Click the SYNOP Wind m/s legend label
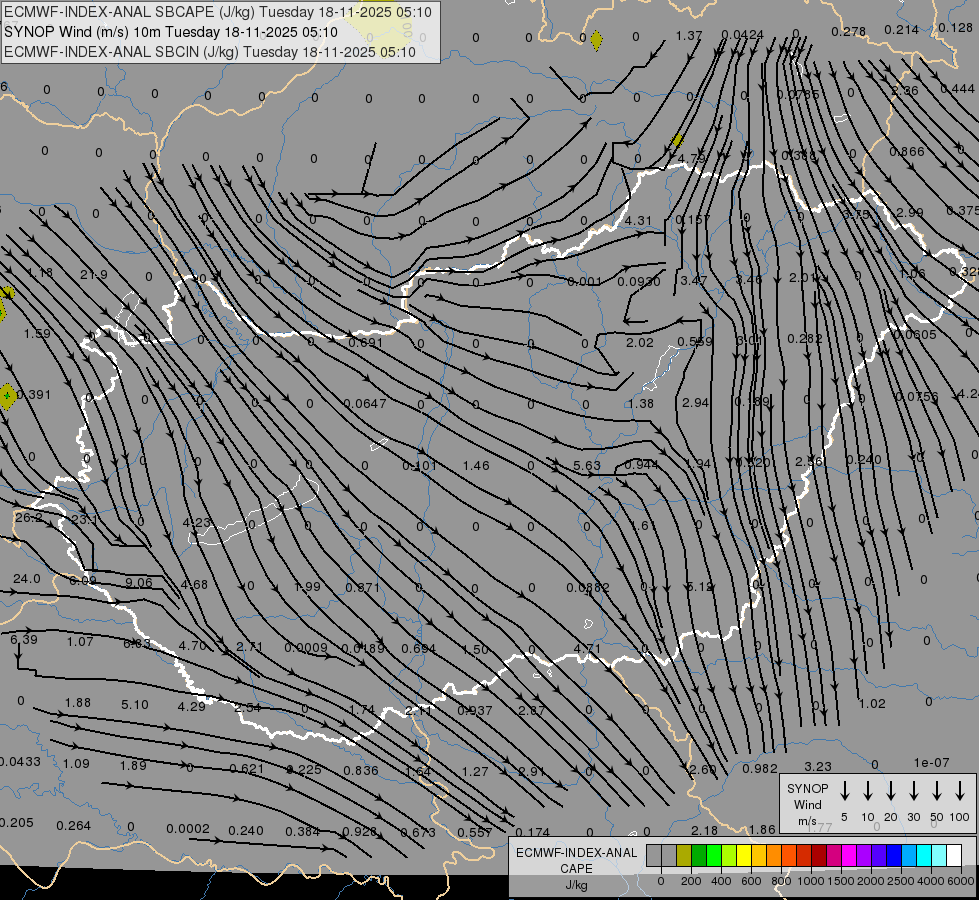This screenshot has height=900, width=979. click(x=808, y=804)
